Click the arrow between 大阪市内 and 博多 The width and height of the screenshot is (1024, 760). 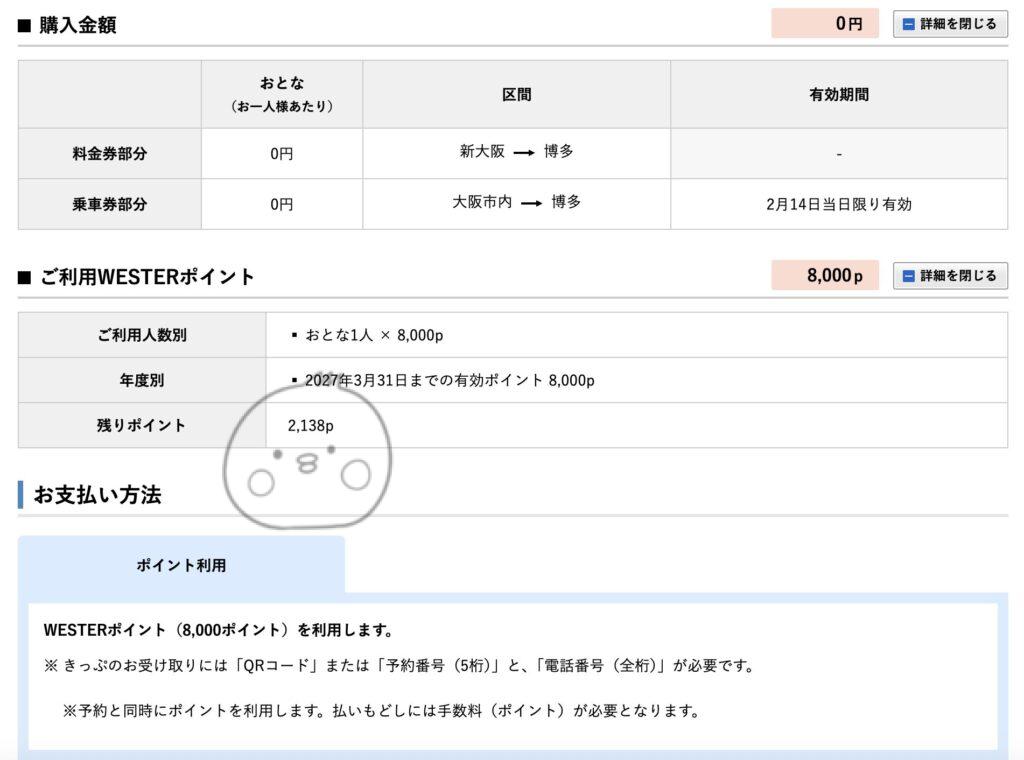(x=531, y=203)
